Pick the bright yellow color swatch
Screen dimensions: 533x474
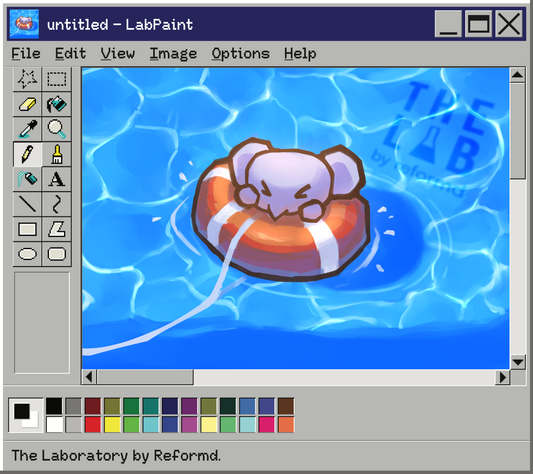[112, 424]
